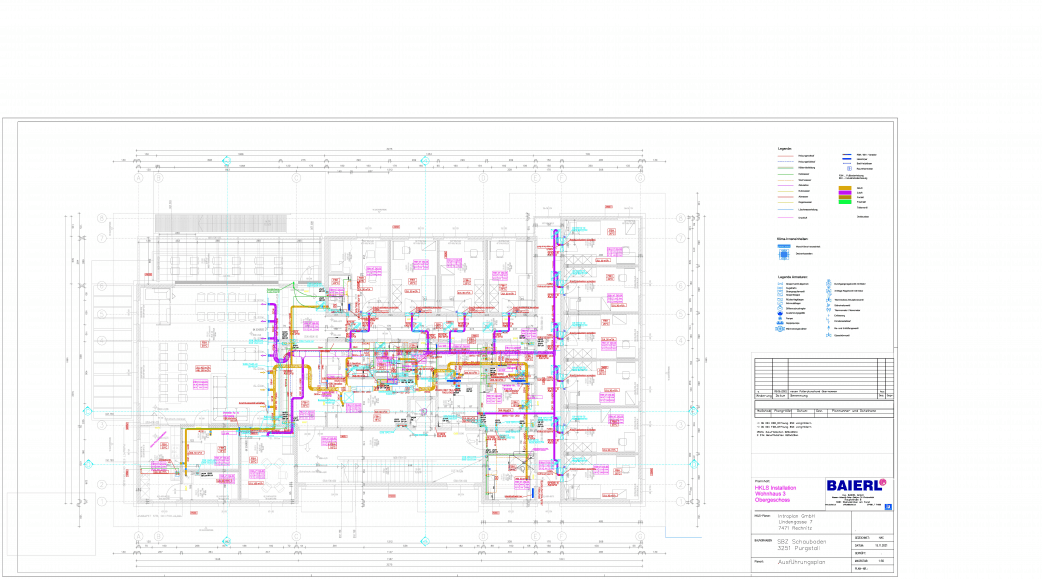Click the top symbol in the right Armaturen column
1042x579 pixels.
[x=829, y=283]
